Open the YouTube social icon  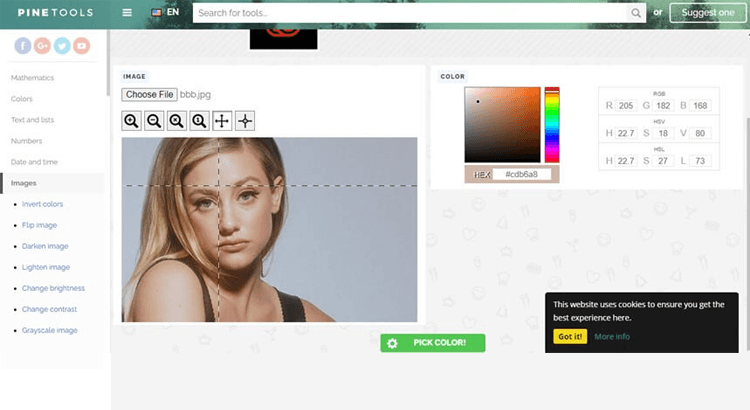tap(82, 45)
